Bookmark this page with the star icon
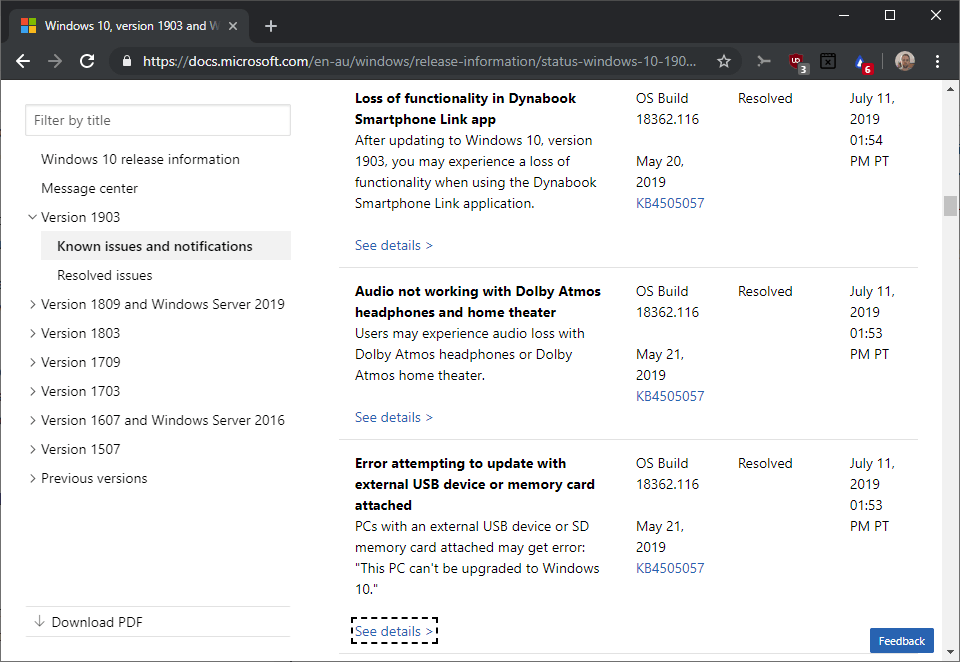Image resolution: width=960 pixels, height=662 pixels. tap(724, 61)
